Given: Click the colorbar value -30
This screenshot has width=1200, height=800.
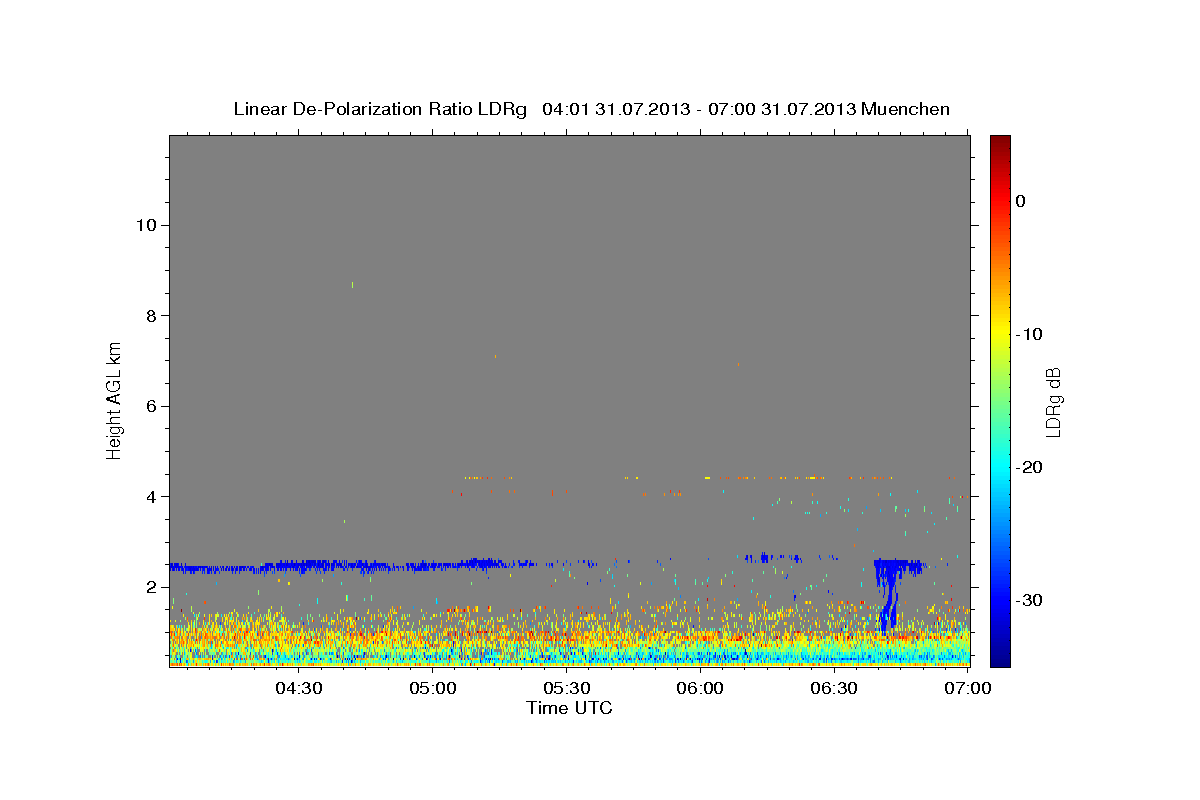Looking at the screenshot, I should (x=1029, y=600).
